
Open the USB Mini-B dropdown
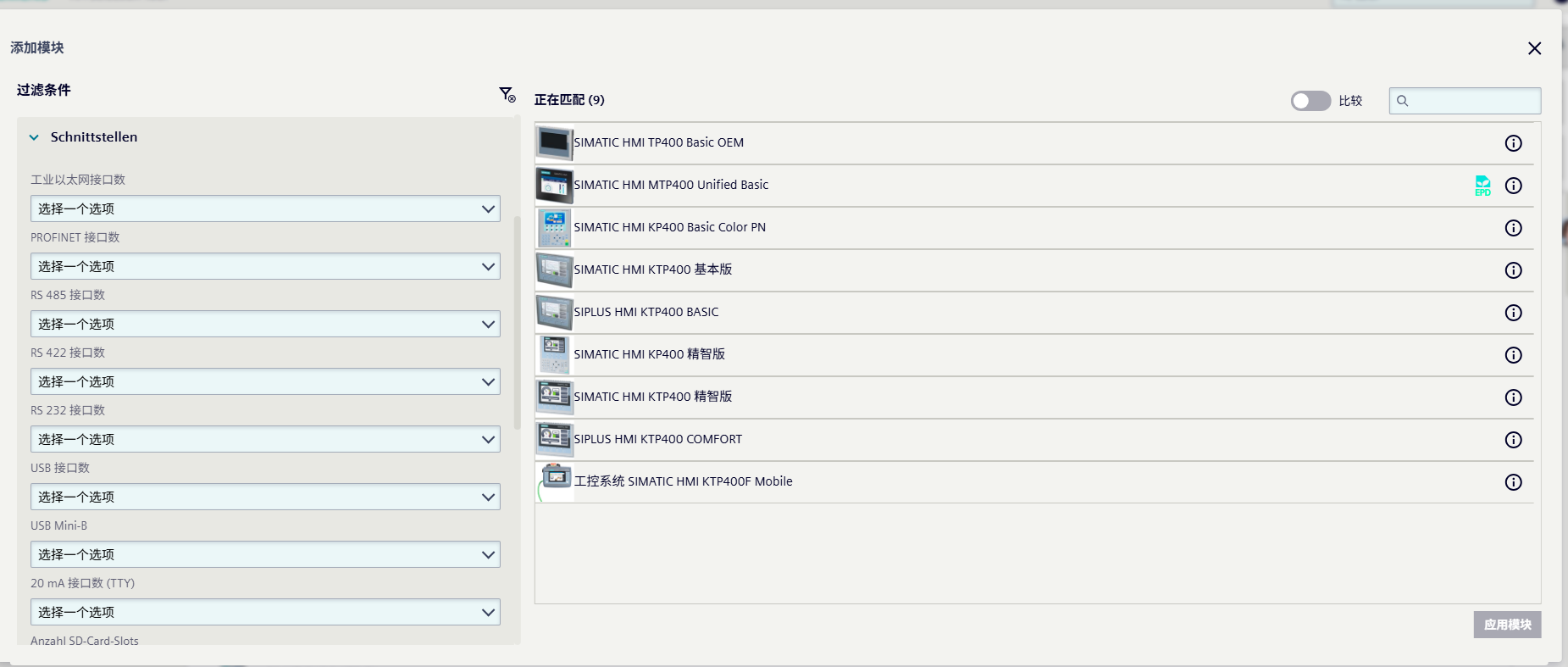[265, 554]
